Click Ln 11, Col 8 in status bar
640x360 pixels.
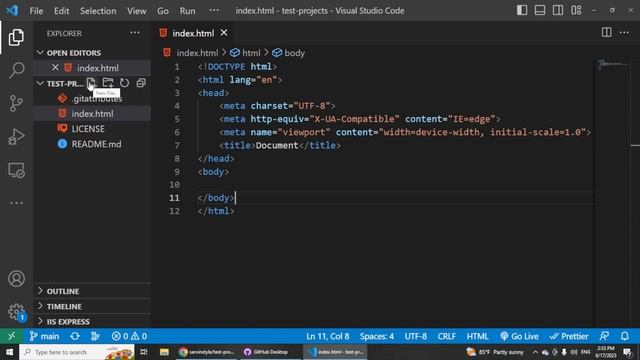click(327, 336)
